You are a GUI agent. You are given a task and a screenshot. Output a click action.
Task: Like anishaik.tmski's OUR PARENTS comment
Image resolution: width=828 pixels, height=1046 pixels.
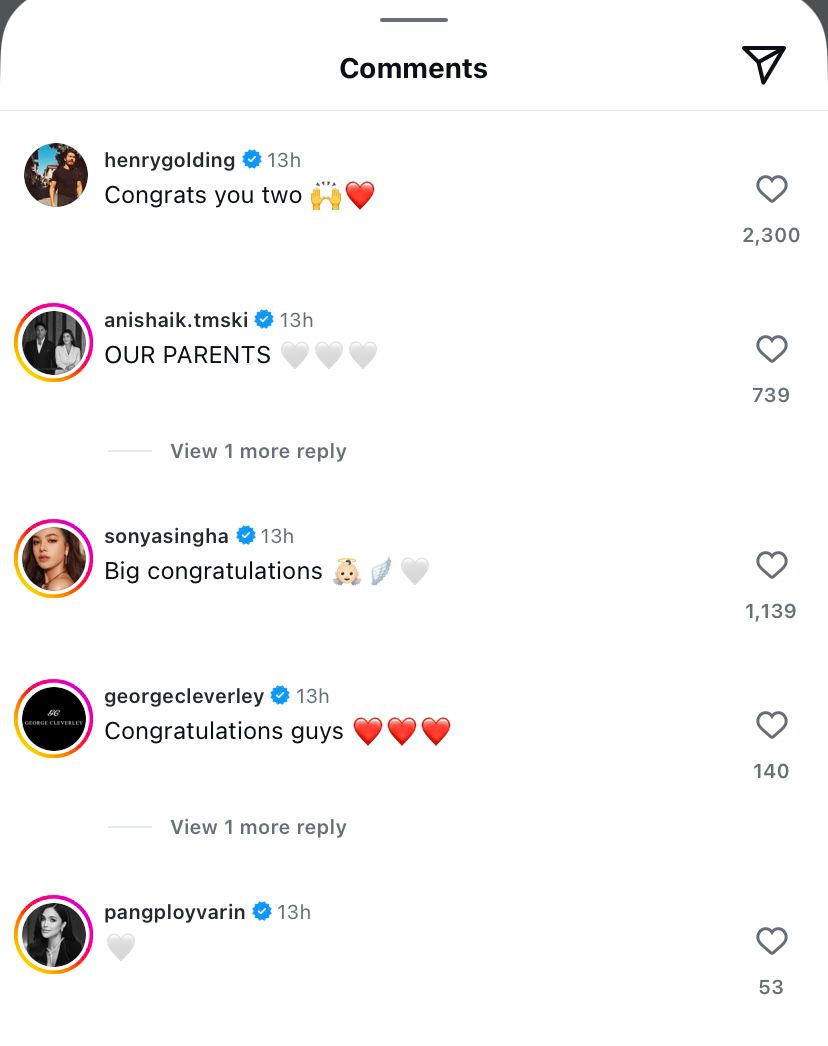(771, 349)
